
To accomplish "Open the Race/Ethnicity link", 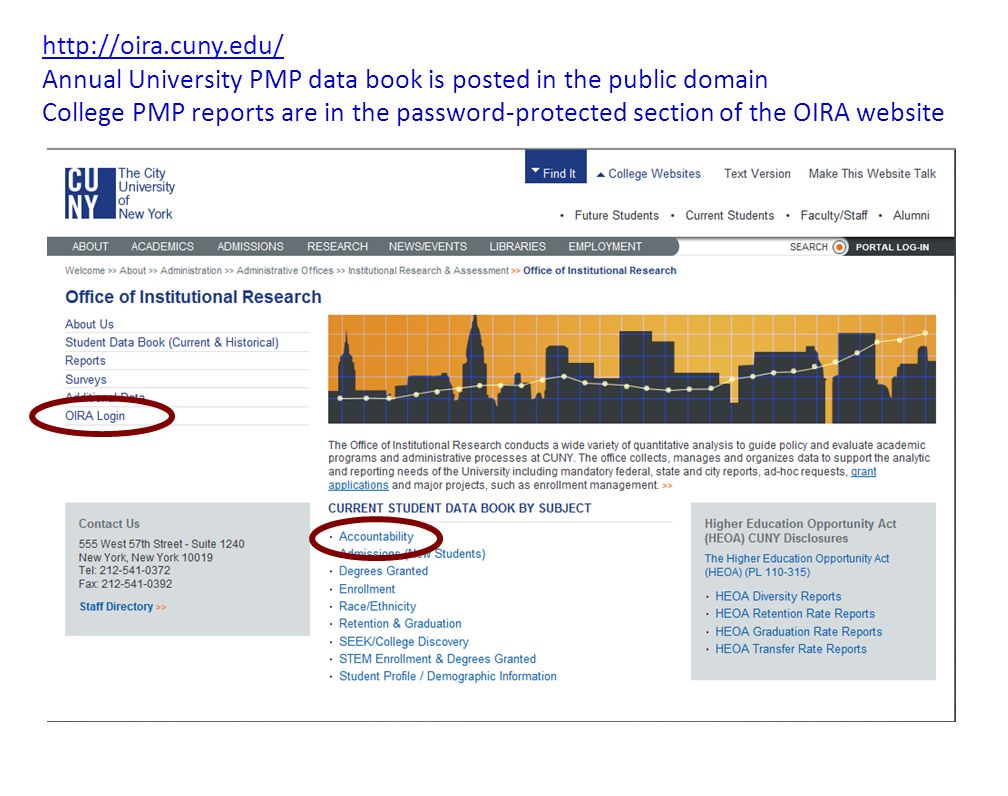I will (x=377, y=606).
